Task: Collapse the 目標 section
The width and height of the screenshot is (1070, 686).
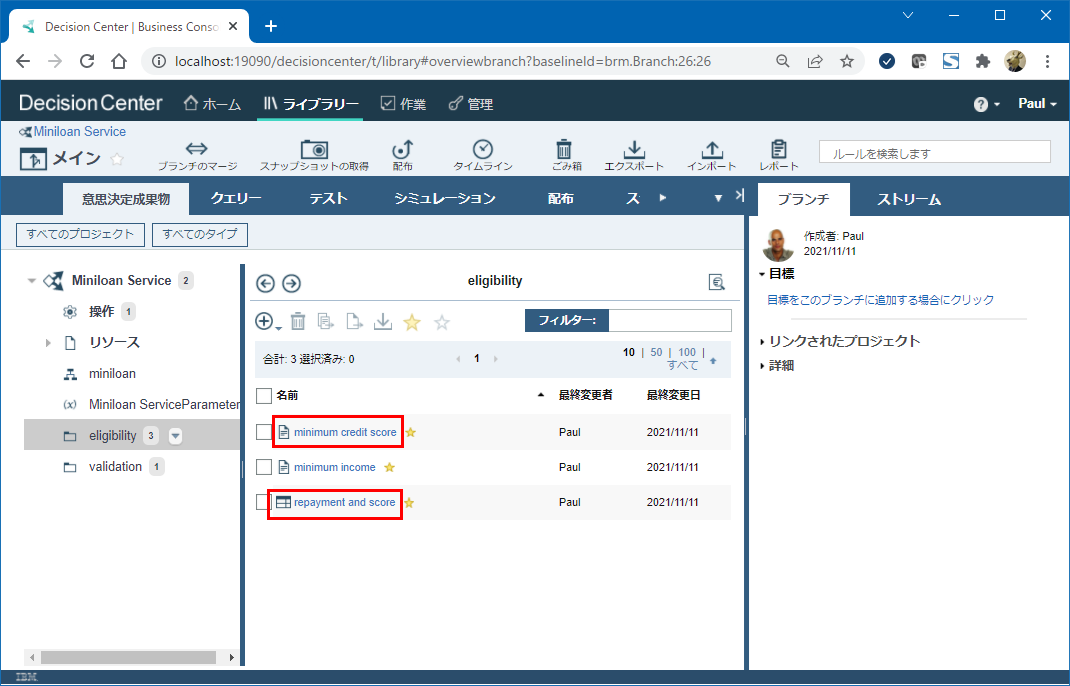Action: 762,274
